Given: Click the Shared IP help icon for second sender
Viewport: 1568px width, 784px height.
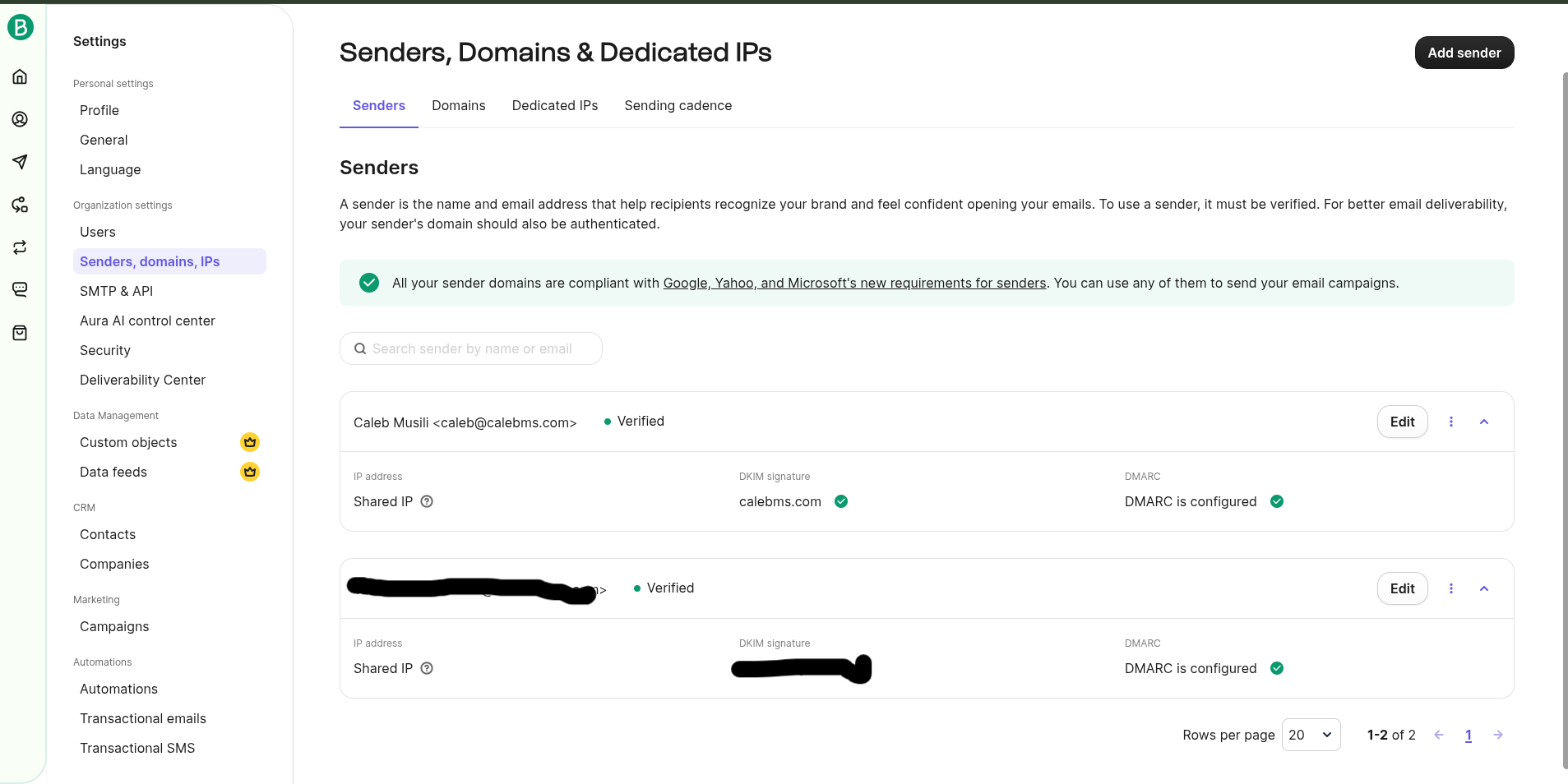Looking at the screenshot, I should [427, 668].
